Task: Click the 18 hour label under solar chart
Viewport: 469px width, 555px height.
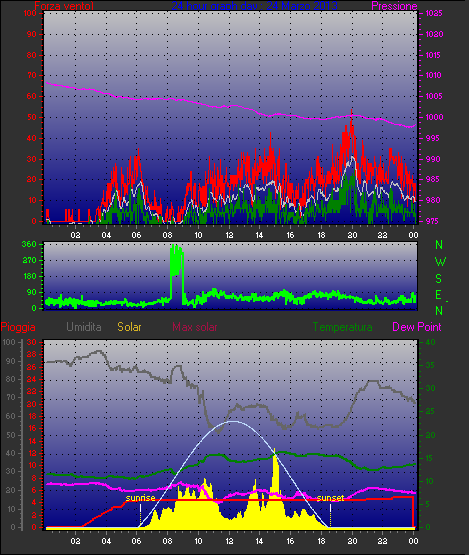Action: click(x=321, y=541)
